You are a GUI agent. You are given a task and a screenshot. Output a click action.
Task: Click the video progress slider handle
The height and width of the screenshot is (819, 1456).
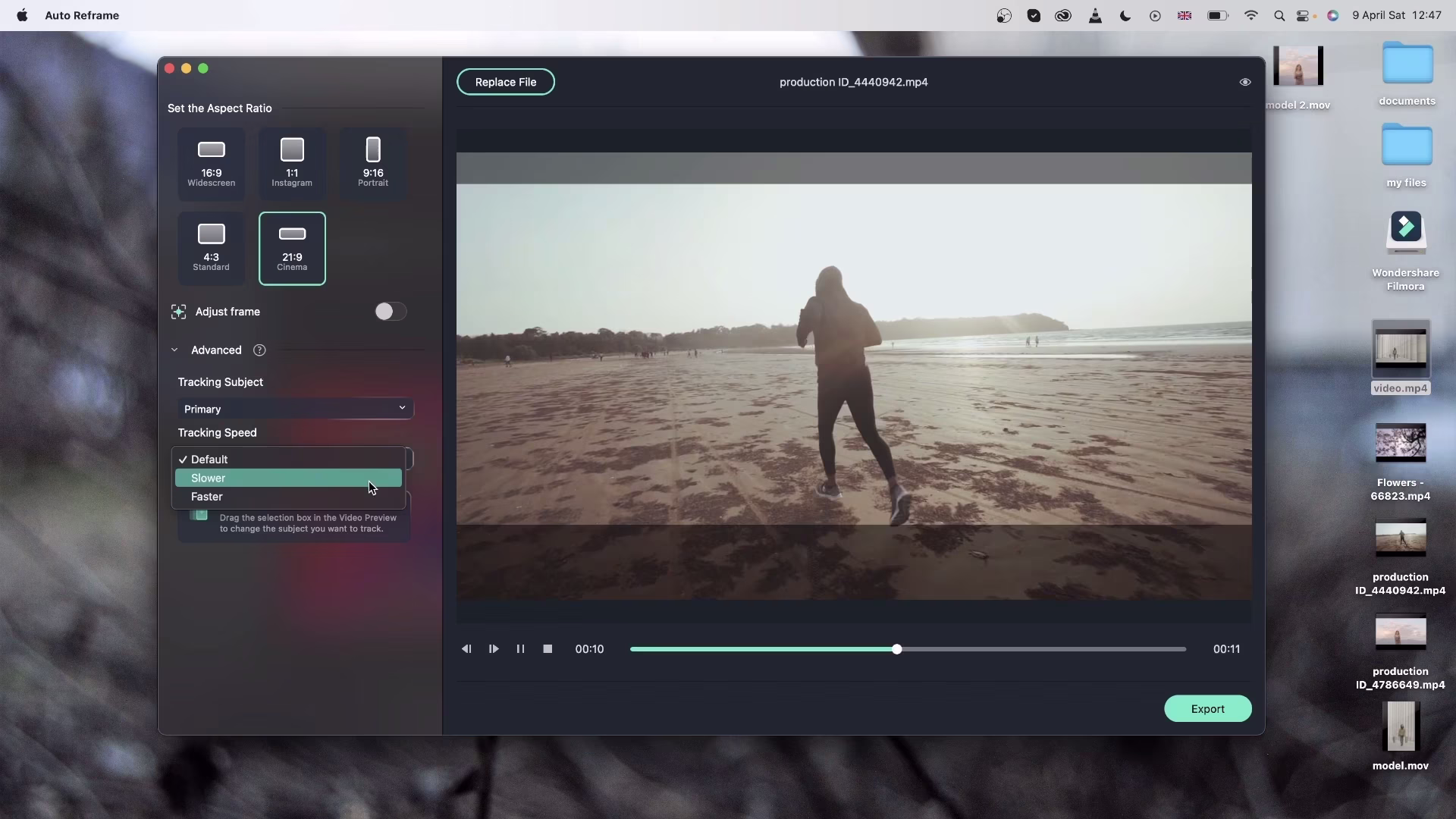896,649
